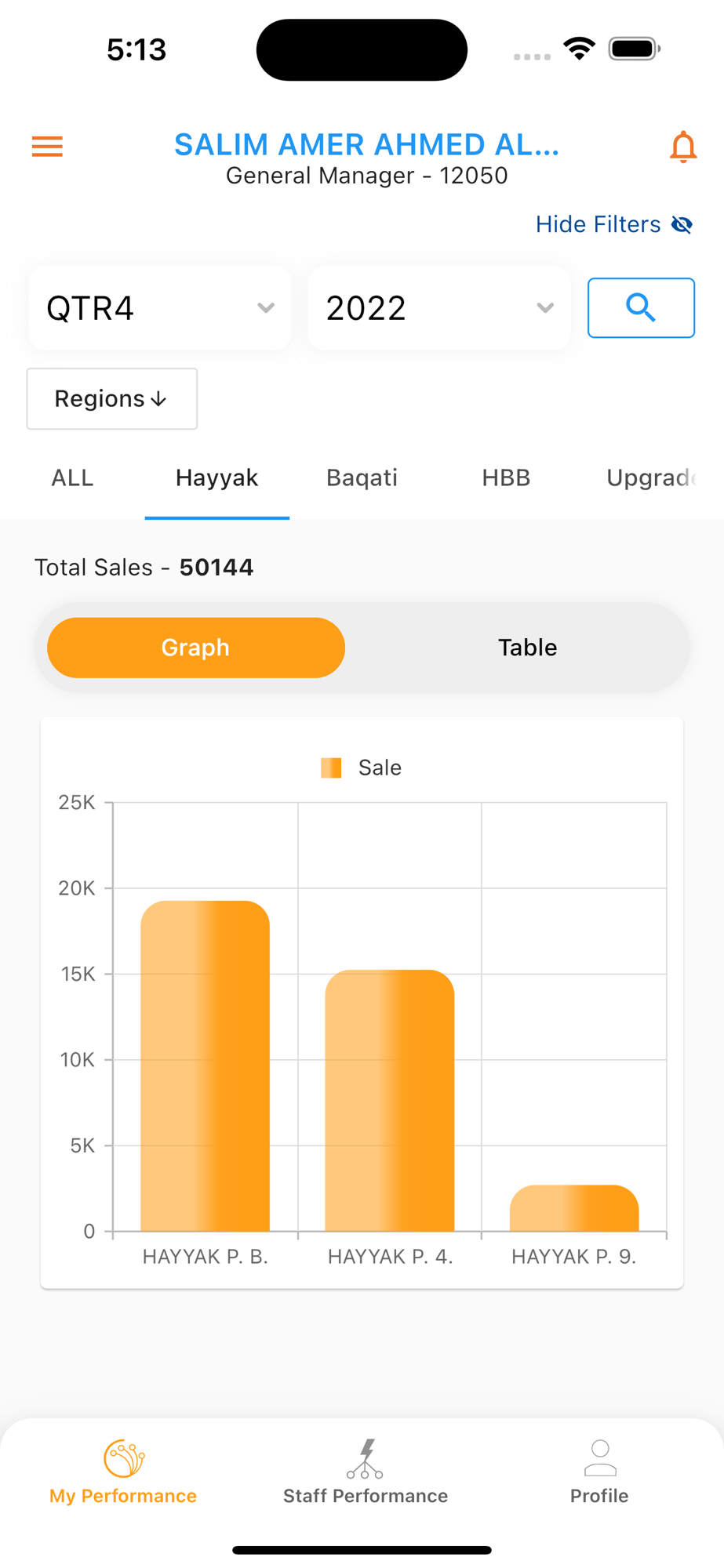The height and width of the screenshot is (1568, 724).
Task: Toggle the Sale legend swatch
Action: (x=331, y=768)
